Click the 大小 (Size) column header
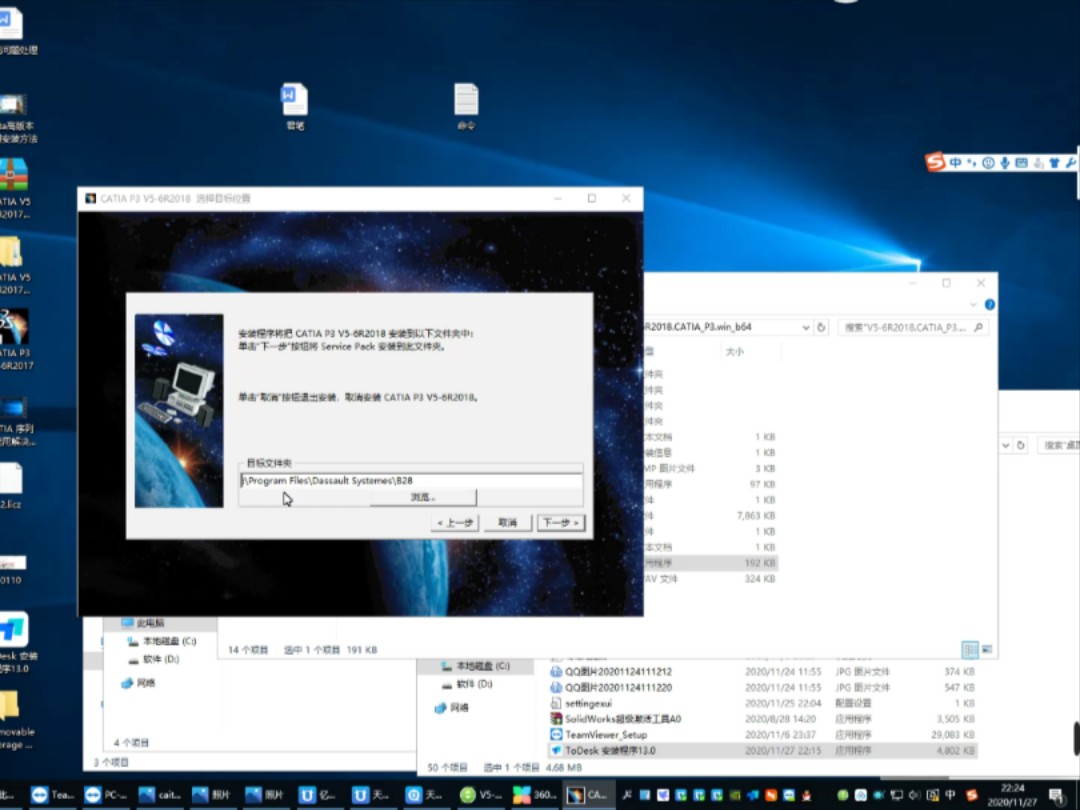The image size is (1080, 810). point(734,352)
